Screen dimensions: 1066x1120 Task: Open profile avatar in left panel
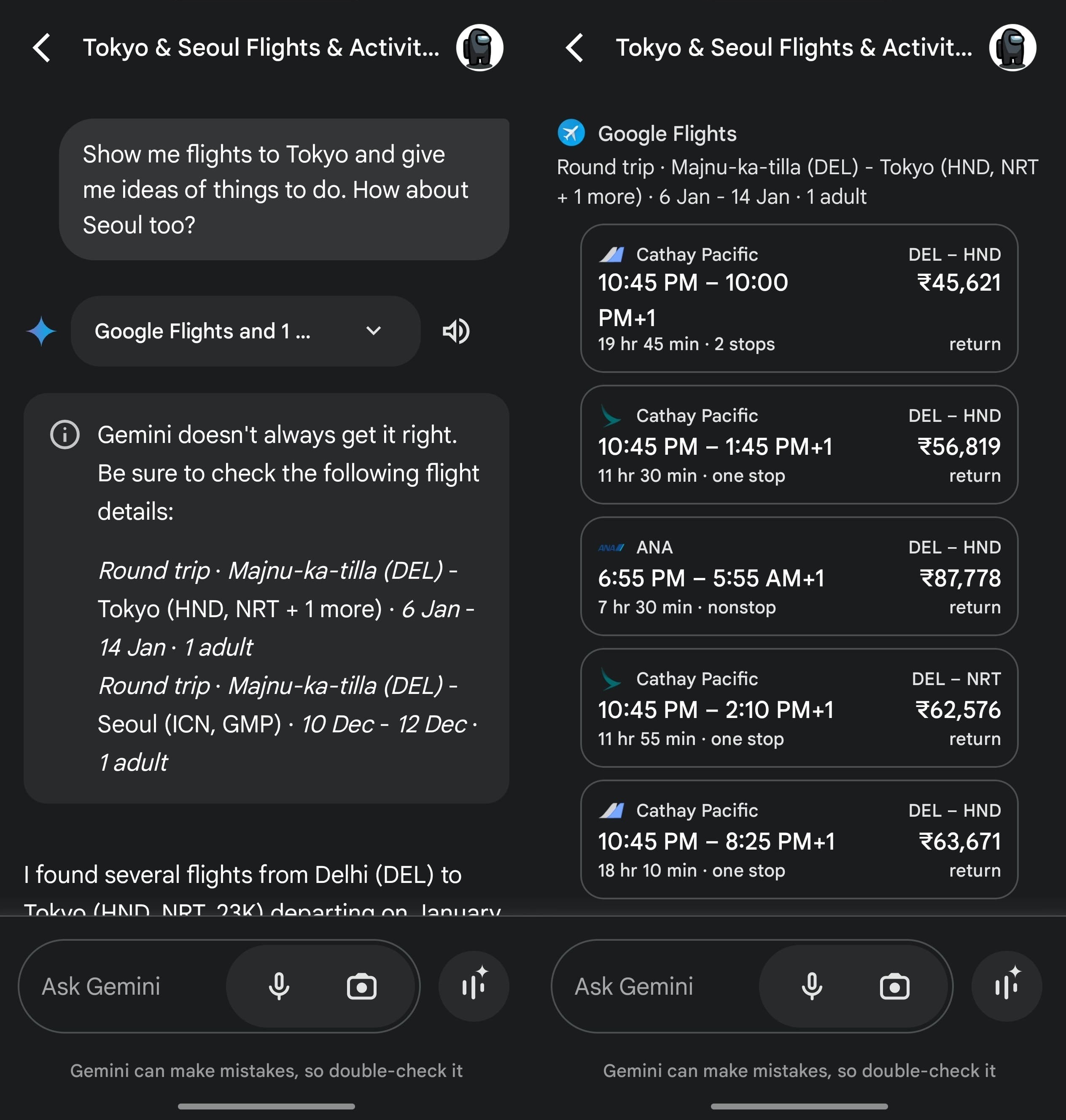coord(479,48)
